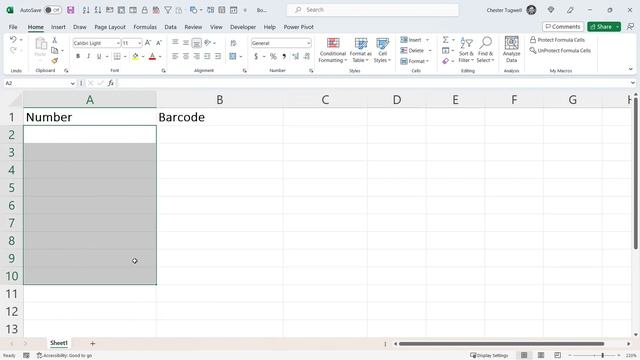Open the Cell Styles dropdown

click(x=382, y=50)
